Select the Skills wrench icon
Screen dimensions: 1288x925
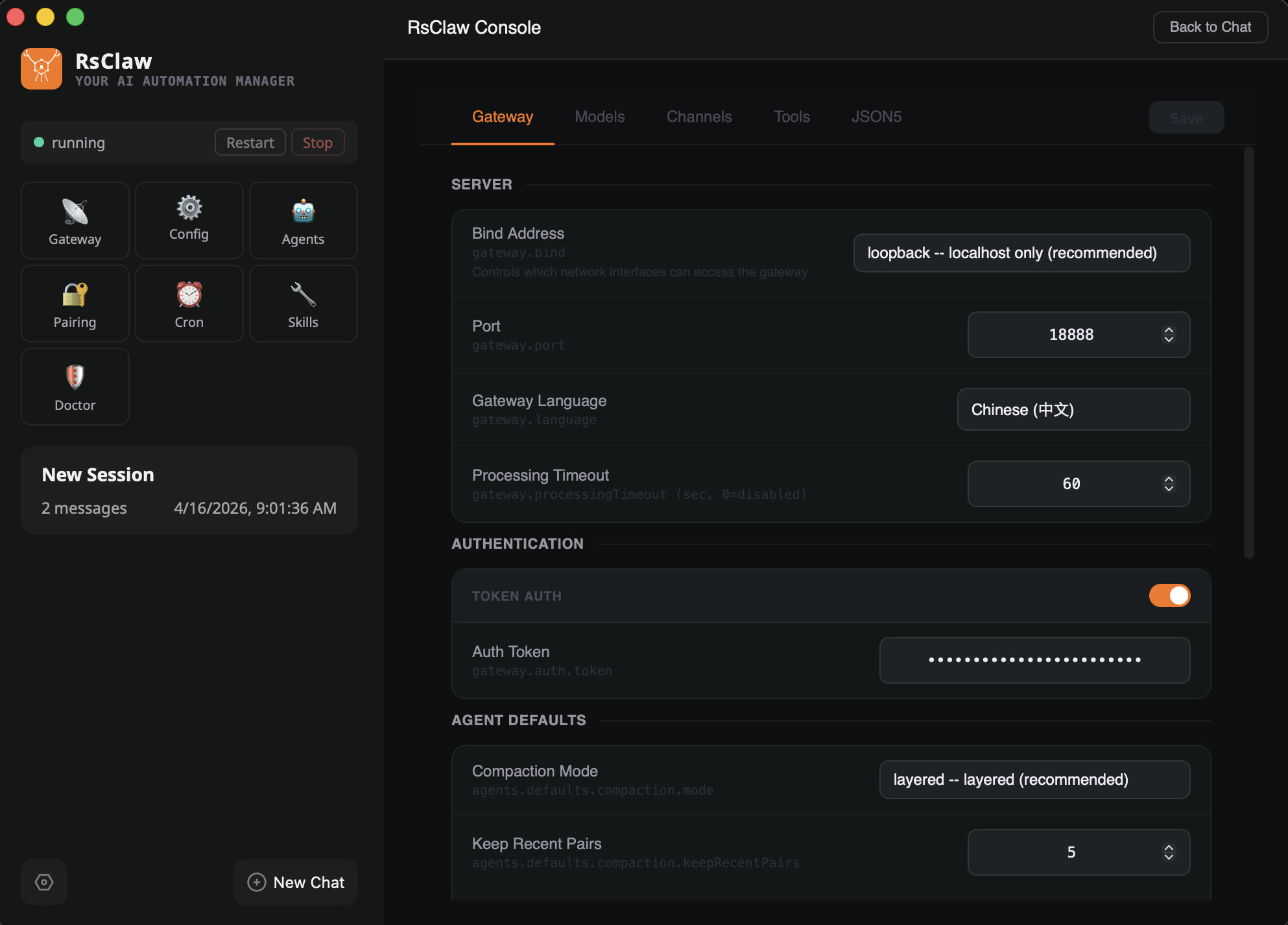click(303, 303)
